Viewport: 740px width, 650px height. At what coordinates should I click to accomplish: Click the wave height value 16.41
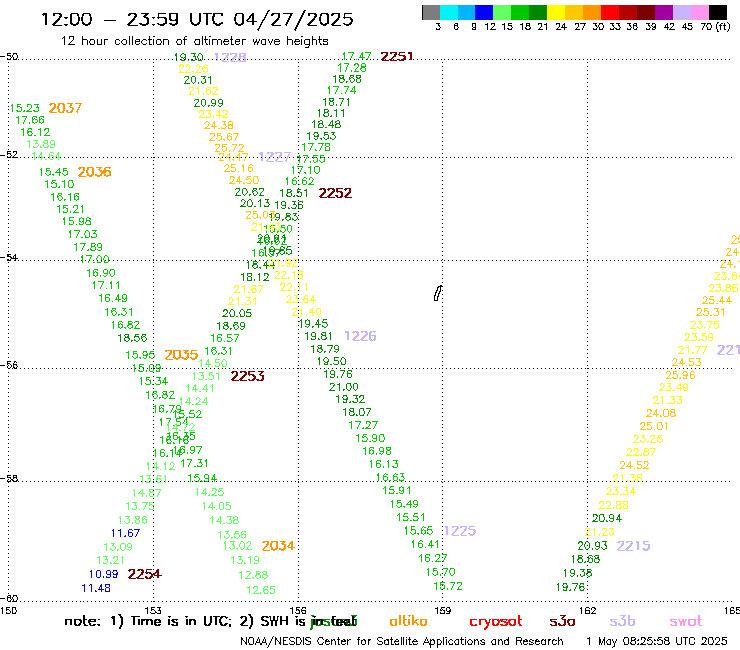(x=425, y=545)
